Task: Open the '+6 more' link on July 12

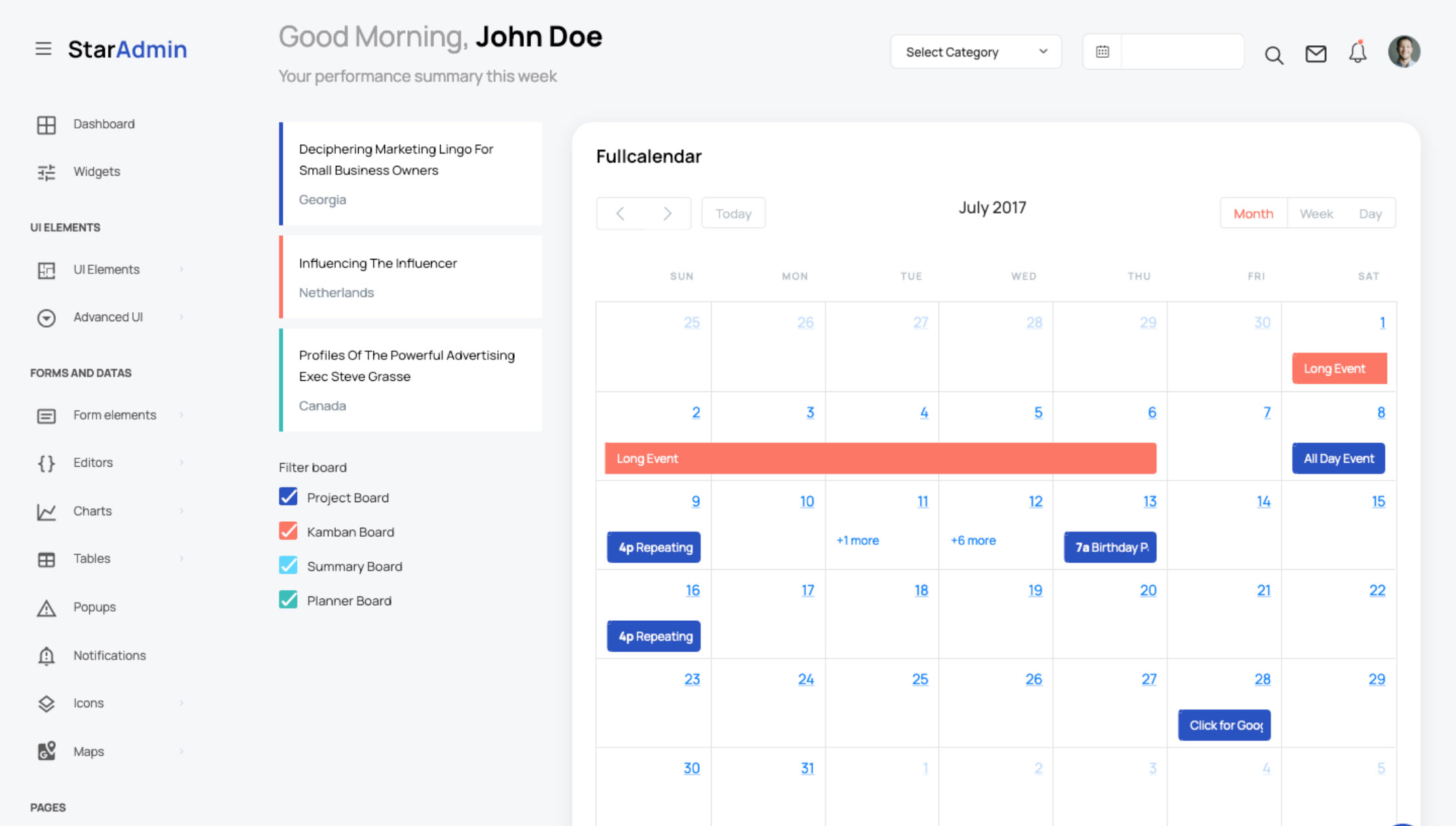Action: click(973, 540)
